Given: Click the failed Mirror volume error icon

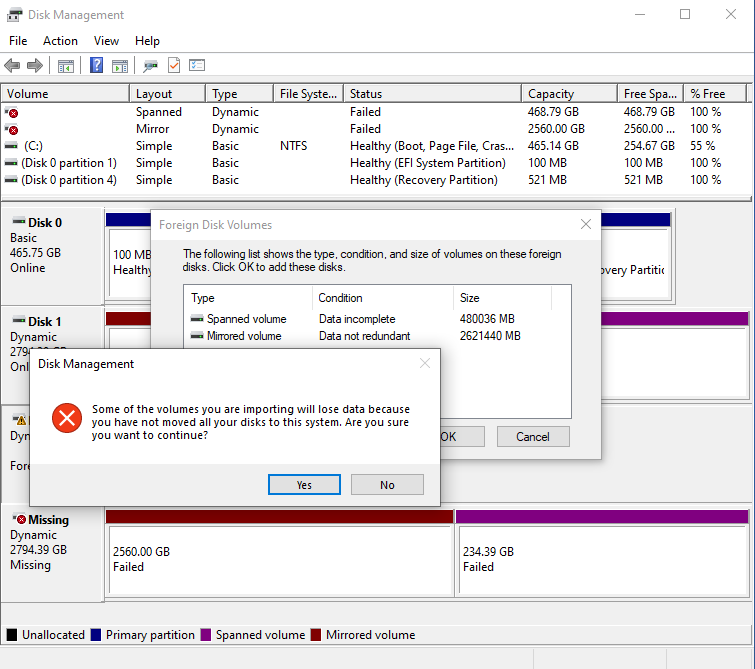Looking at the screenshot, I should (x=12, y=130).
